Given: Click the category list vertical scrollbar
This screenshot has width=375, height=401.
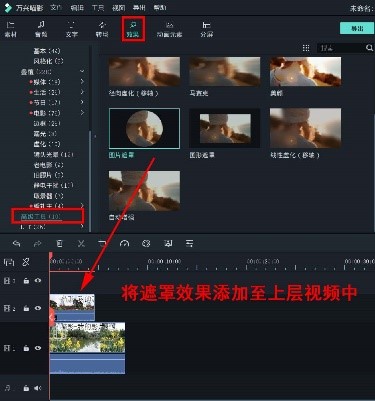Looking at the screenshot, I should [90, 180].
